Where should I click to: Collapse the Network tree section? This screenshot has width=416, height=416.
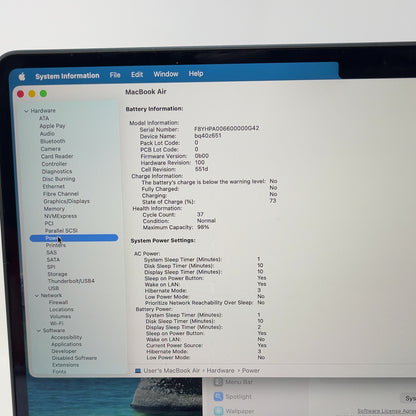click(37, 296)
